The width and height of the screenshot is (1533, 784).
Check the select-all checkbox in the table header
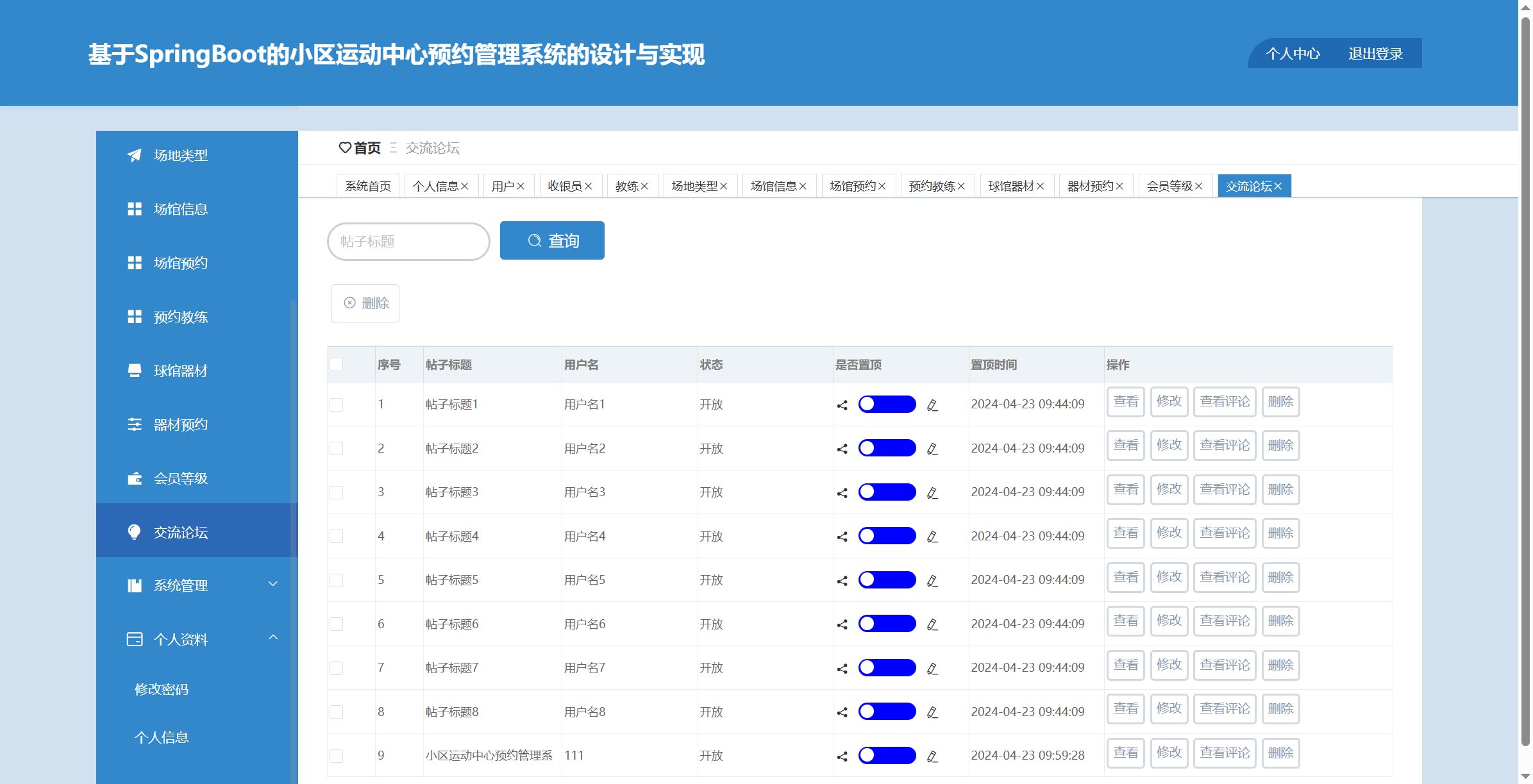click(336, 364)
